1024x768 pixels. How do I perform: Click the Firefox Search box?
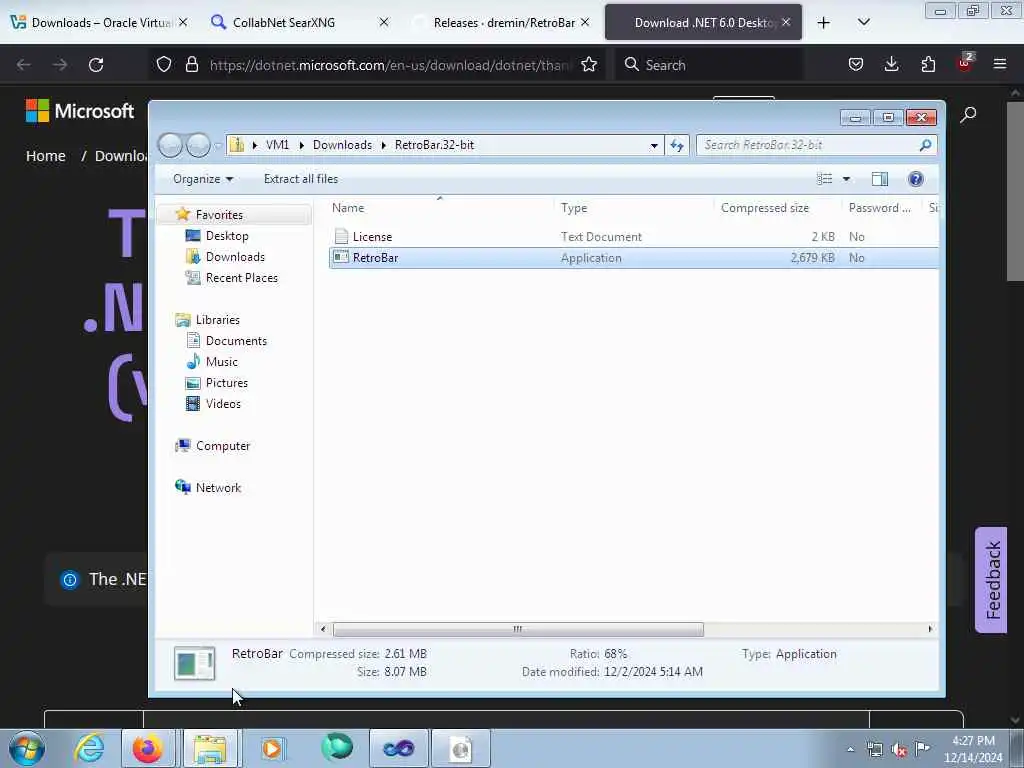(709, 65)
